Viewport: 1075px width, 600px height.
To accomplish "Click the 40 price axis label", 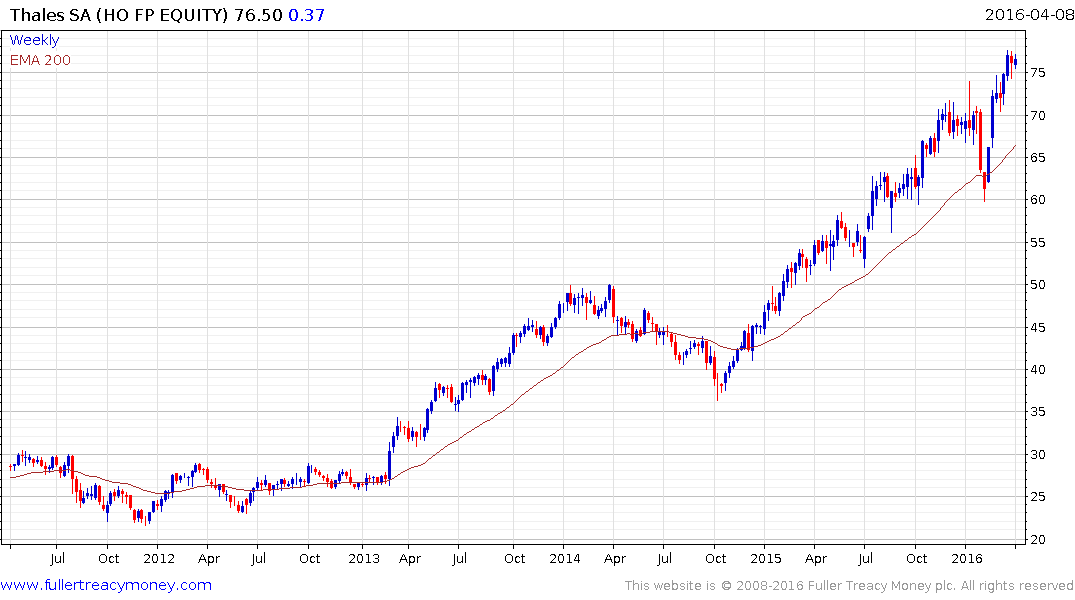I will [x=1038, y=370].
